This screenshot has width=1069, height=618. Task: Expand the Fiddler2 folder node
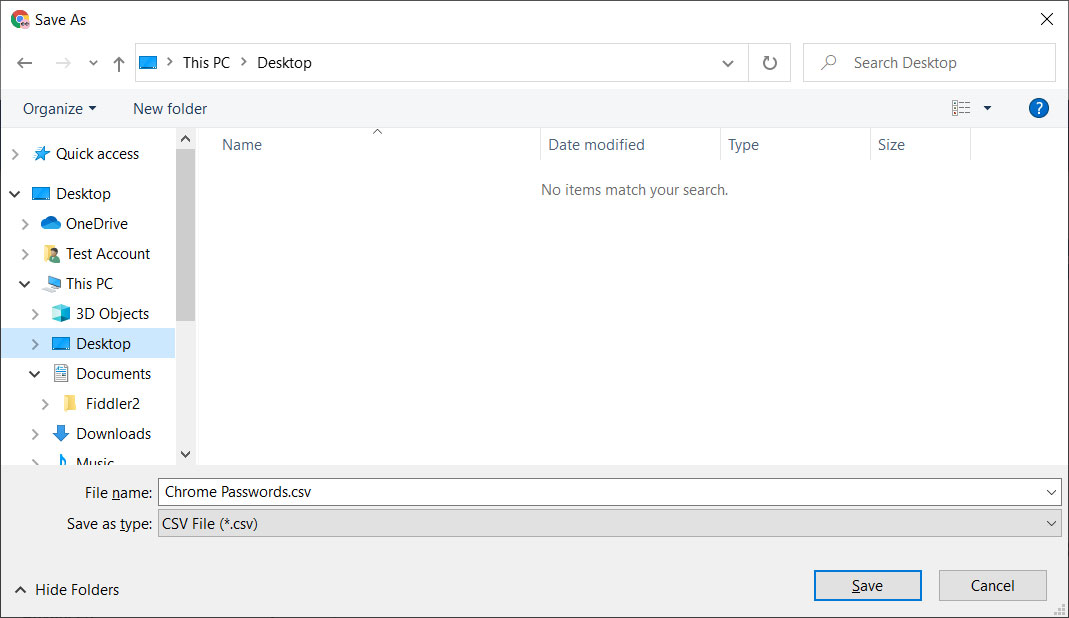pos(45,404)
